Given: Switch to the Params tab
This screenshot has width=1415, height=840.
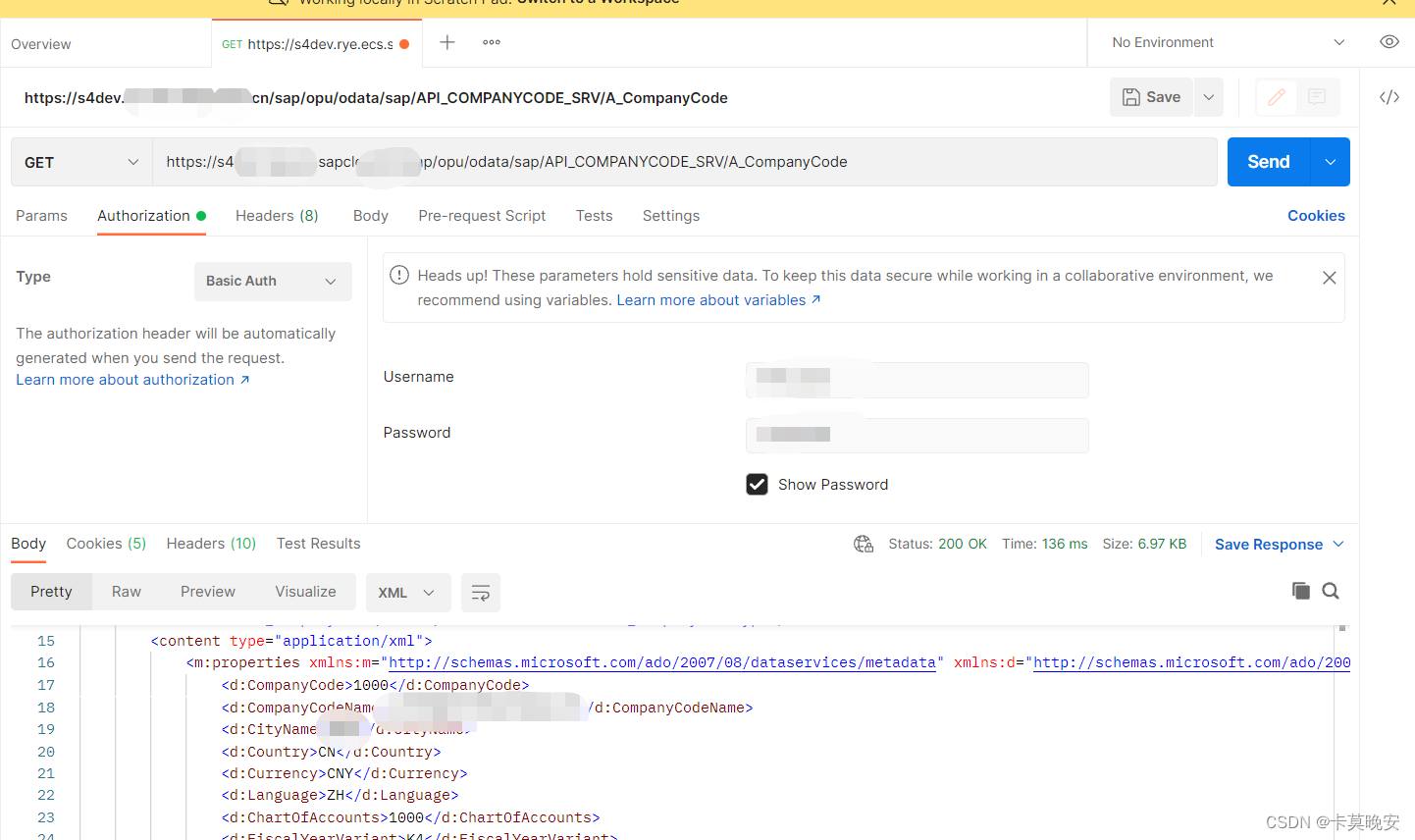Looking at the screenshot, I should click(x=42, y=216).
